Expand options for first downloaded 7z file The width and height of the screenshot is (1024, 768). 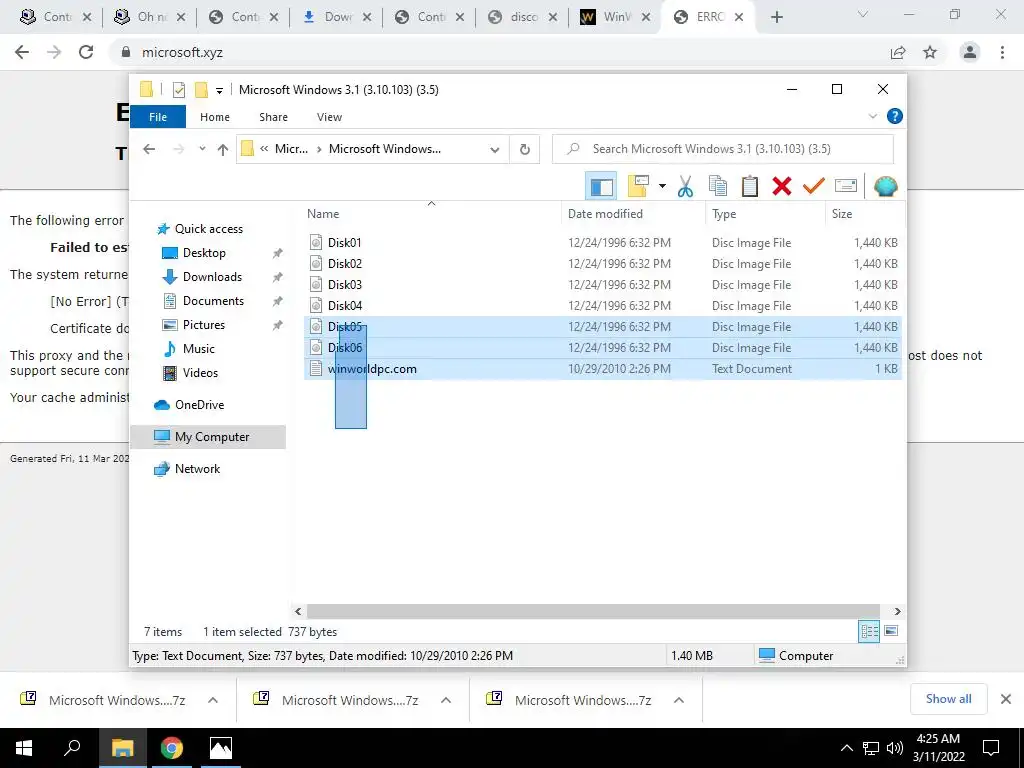213,700
